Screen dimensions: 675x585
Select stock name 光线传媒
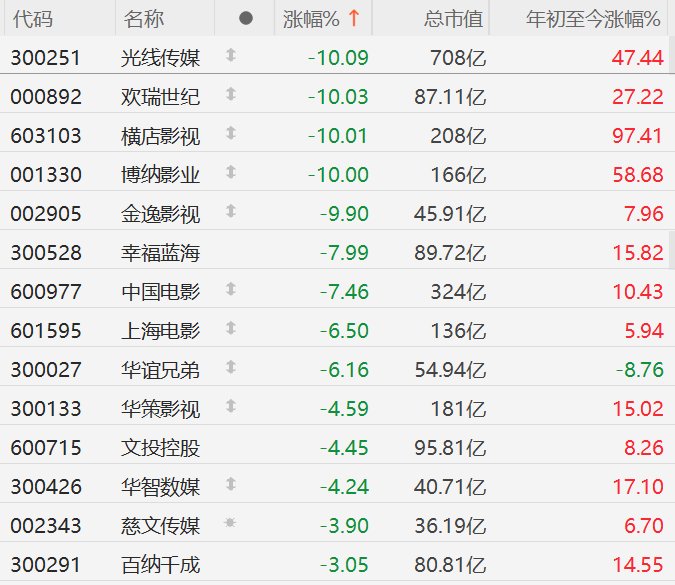160,58
